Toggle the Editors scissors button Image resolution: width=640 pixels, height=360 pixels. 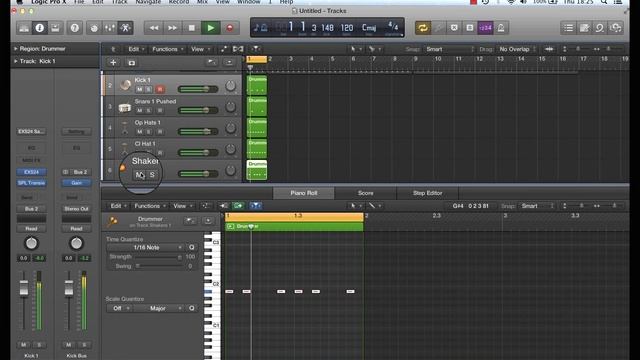click(x=125, y=28)
